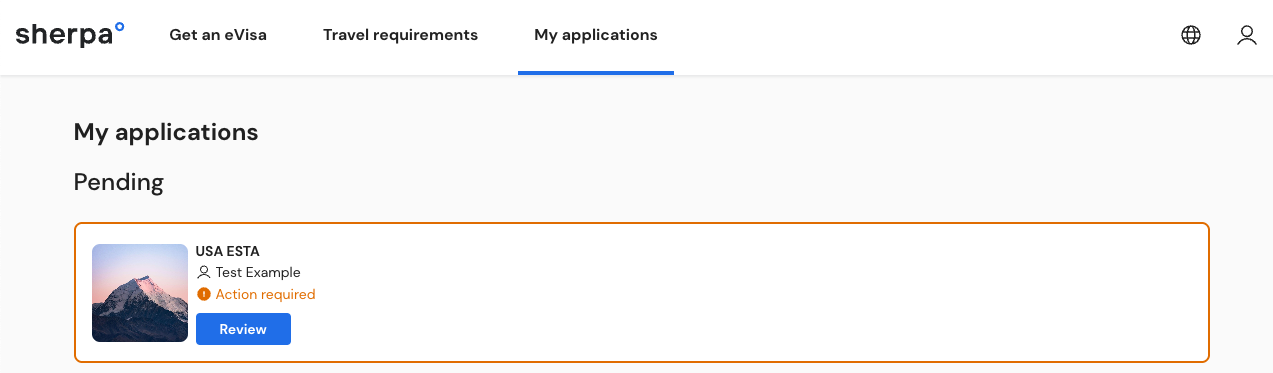Click blue underline under My applications tab
The image size is (1273, 373).
click(x=596, y=72)
